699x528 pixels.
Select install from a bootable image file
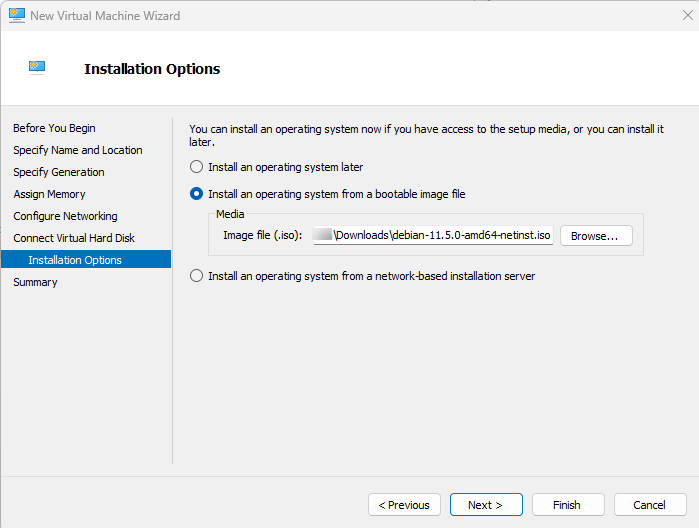point(328,194)
